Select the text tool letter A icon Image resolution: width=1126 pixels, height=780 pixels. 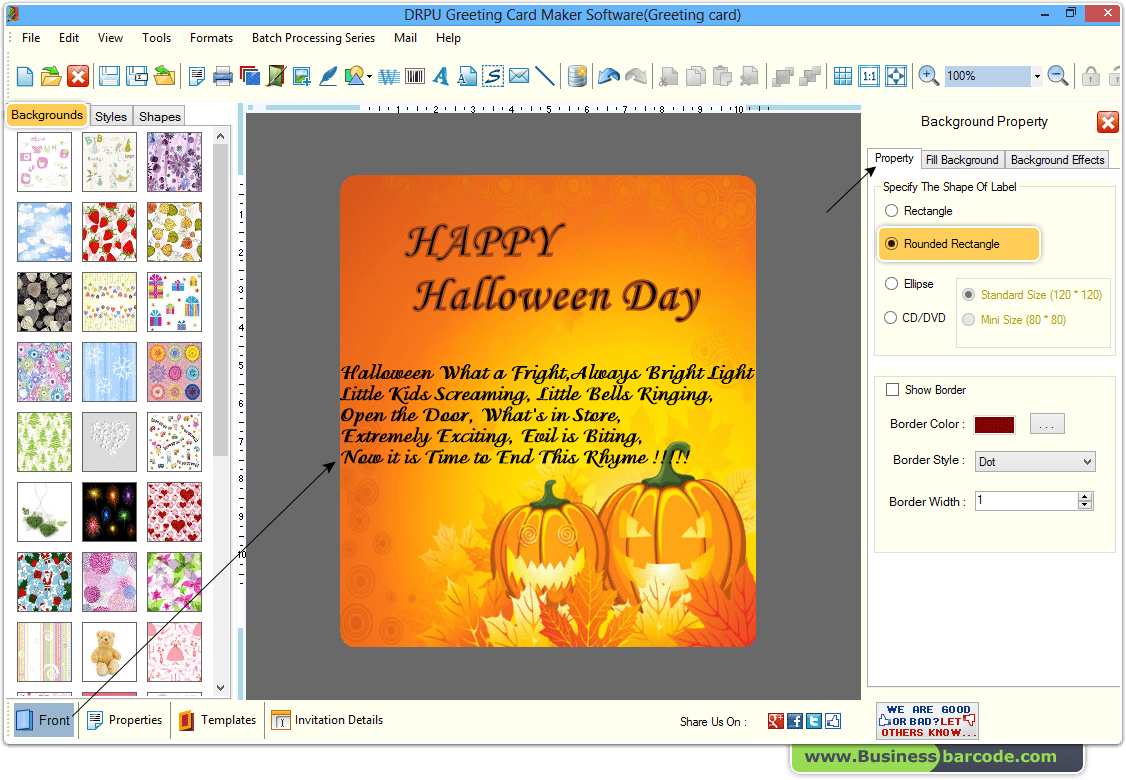pos(441,76)
